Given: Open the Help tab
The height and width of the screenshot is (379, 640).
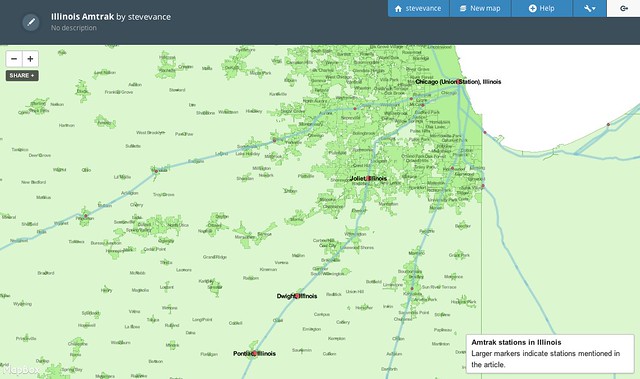Looking at the screenshot, I should pos(542,8).
